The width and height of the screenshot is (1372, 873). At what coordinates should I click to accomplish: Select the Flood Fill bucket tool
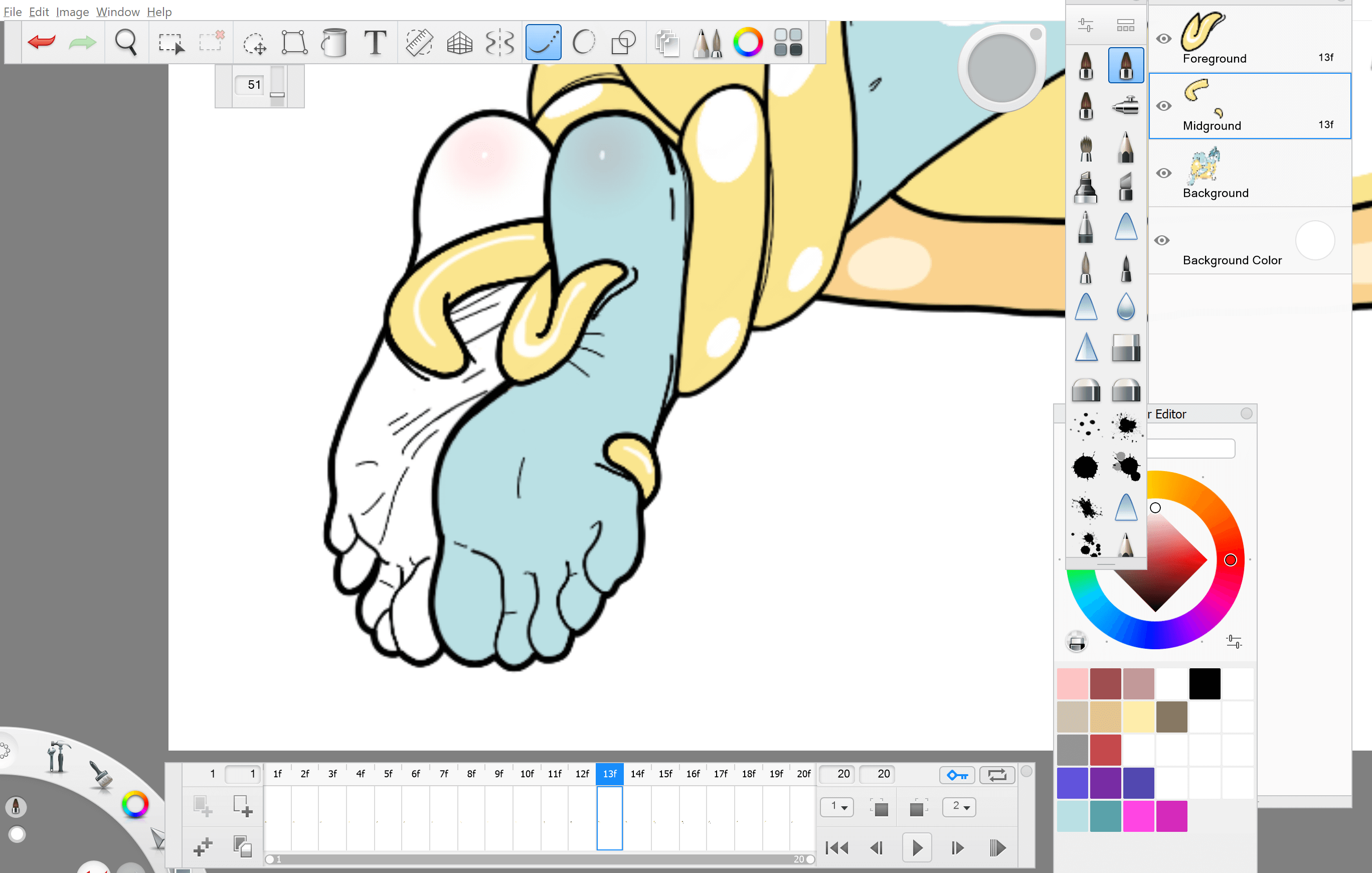tap(334, 42)
